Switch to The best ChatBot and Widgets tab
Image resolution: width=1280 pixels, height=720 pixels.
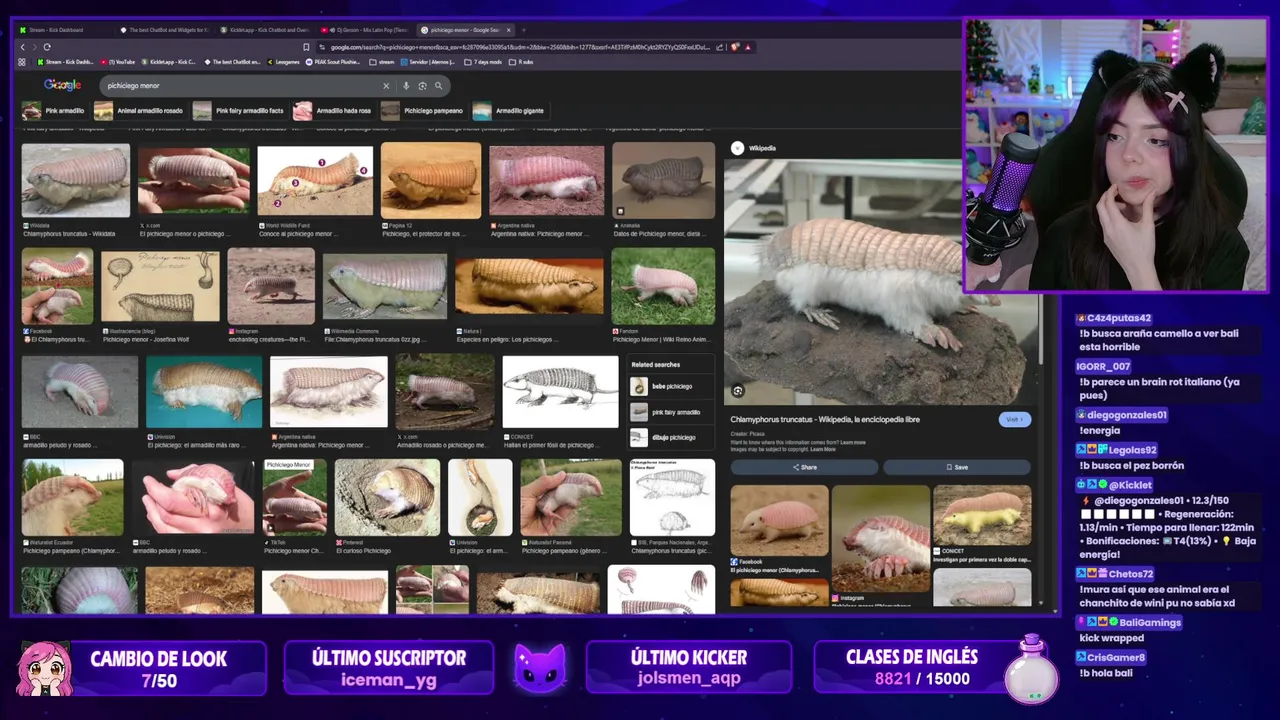pyautogui.click(x=162, y=30)
